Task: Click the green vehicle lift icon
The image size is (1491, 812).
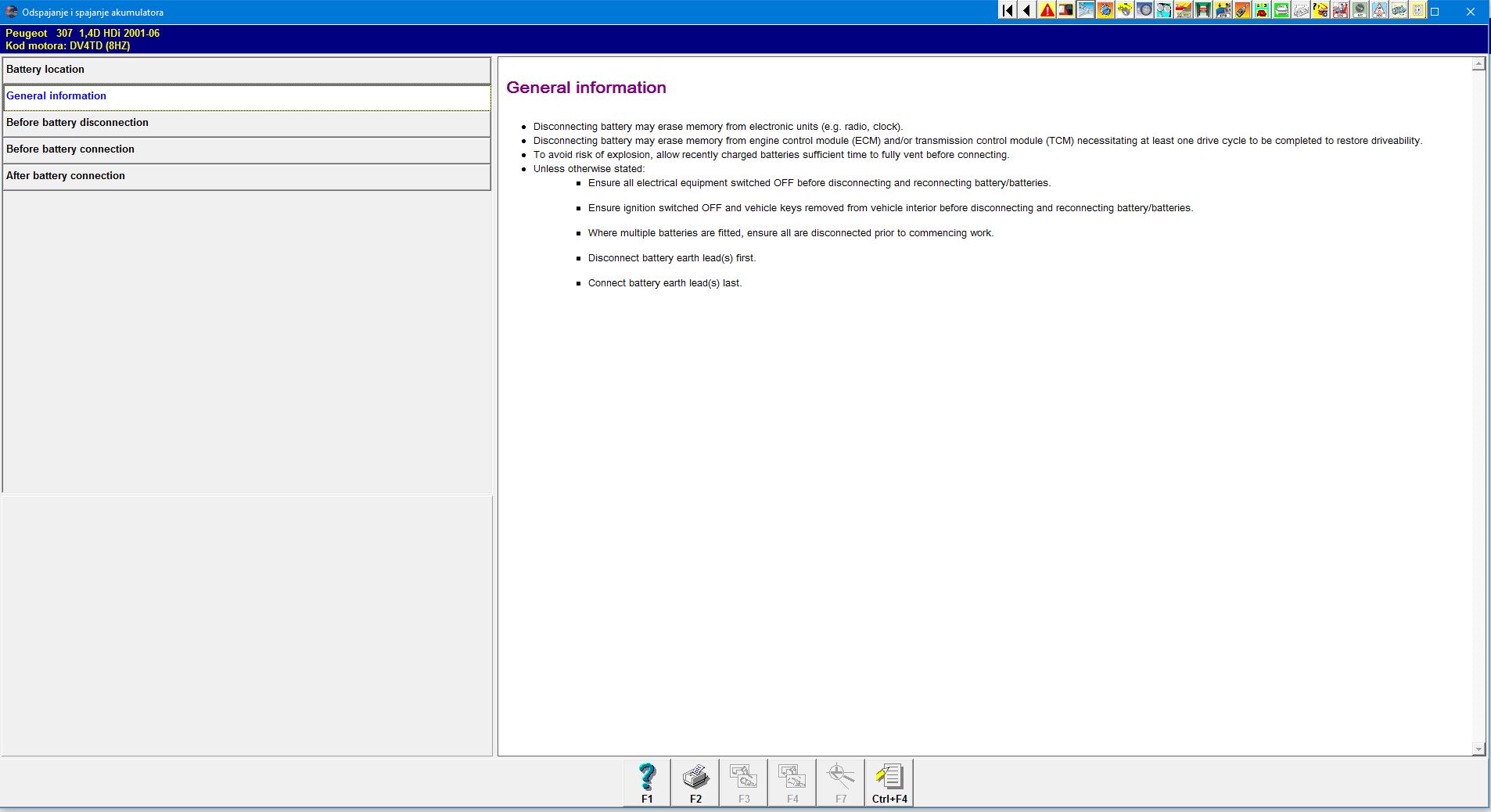Action: [x=1203, y=10]
